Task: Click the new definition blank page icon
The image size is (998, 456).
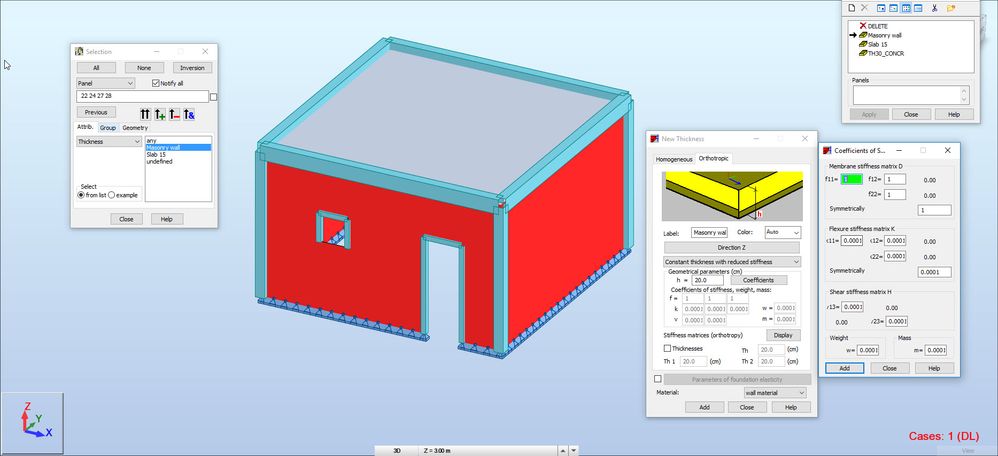Action: click(x=852, y=8)
